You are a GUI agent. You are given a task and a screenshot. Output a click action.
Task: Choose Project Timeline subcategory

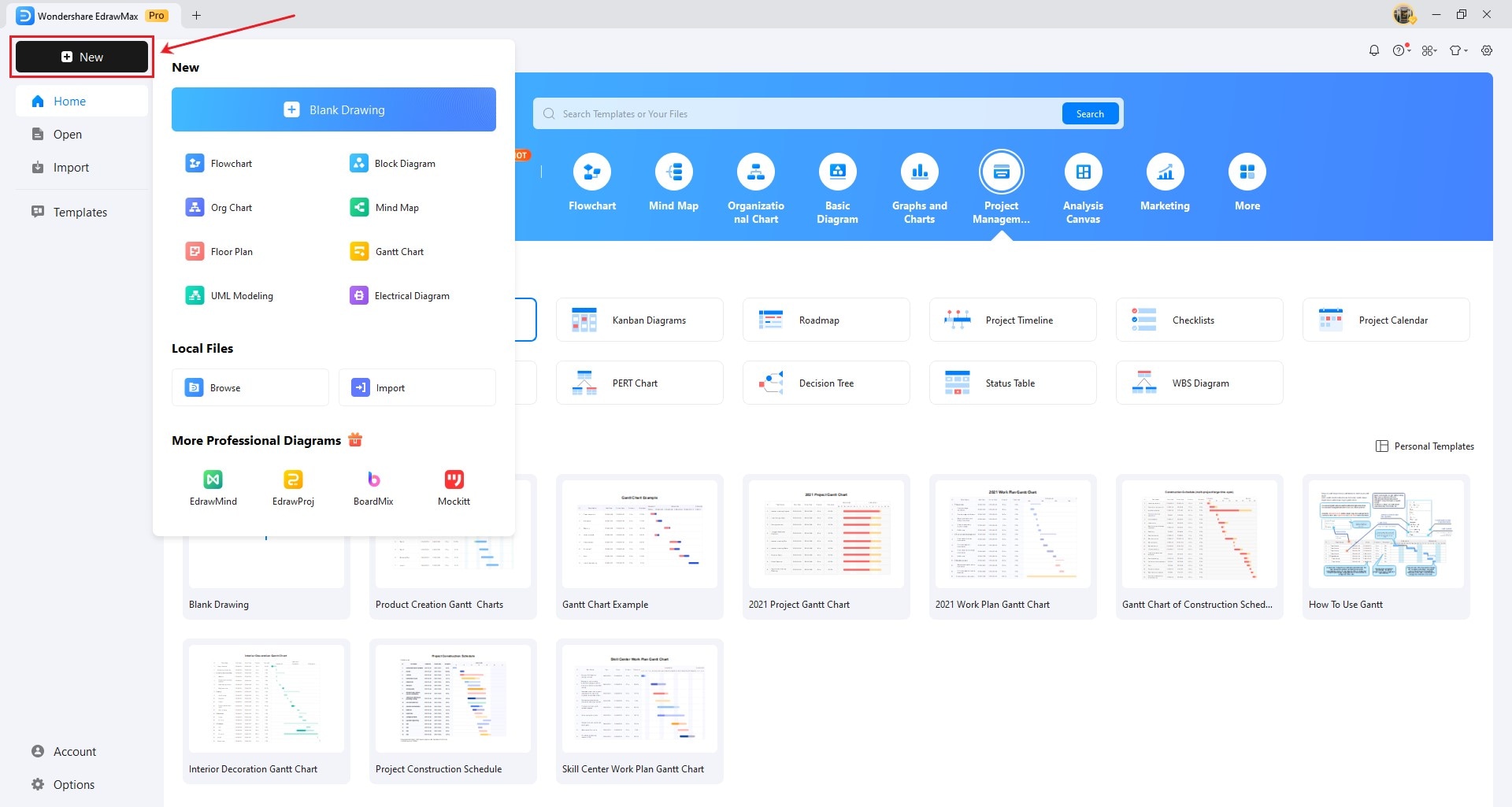coord(1013,320)
